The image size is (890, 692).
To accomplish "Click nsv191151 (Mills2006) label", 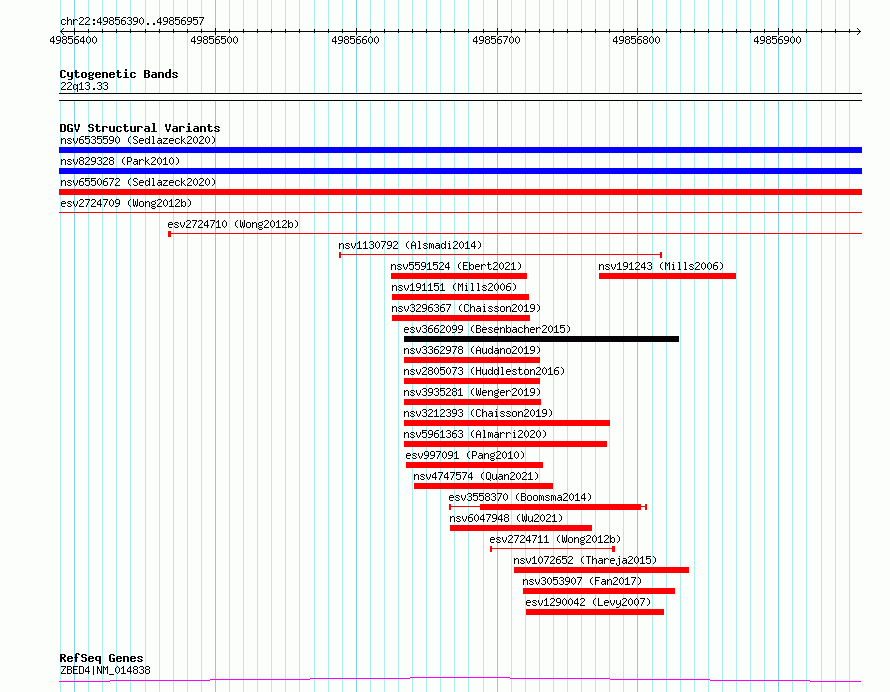I will [454, 287].
